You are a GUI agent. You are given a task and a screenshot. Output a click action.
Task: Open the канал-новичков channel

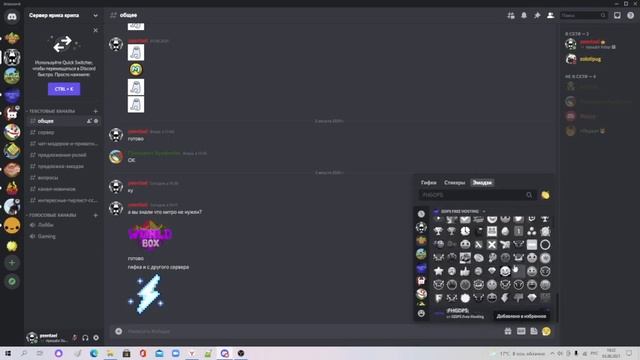tap(63, 189)
